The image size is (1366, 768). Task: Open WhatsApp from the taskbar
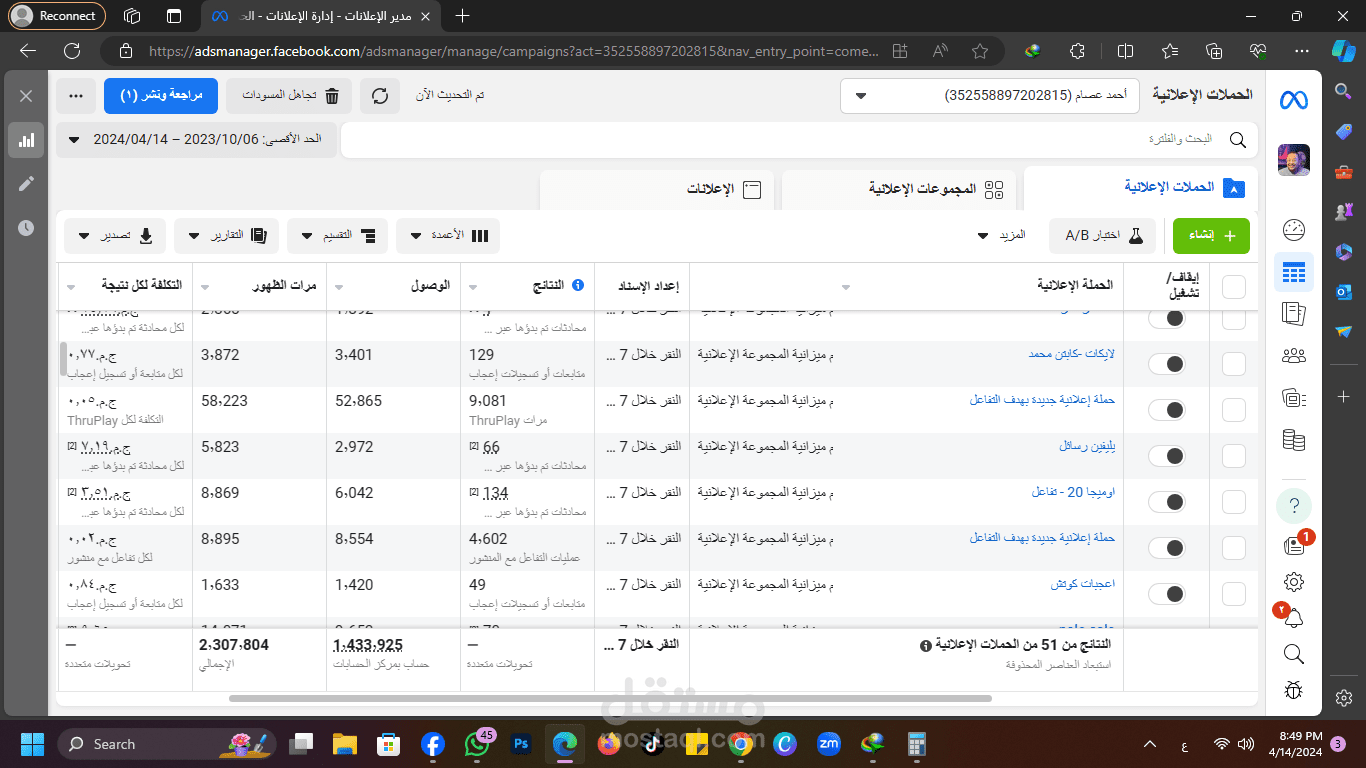[477, 744]
